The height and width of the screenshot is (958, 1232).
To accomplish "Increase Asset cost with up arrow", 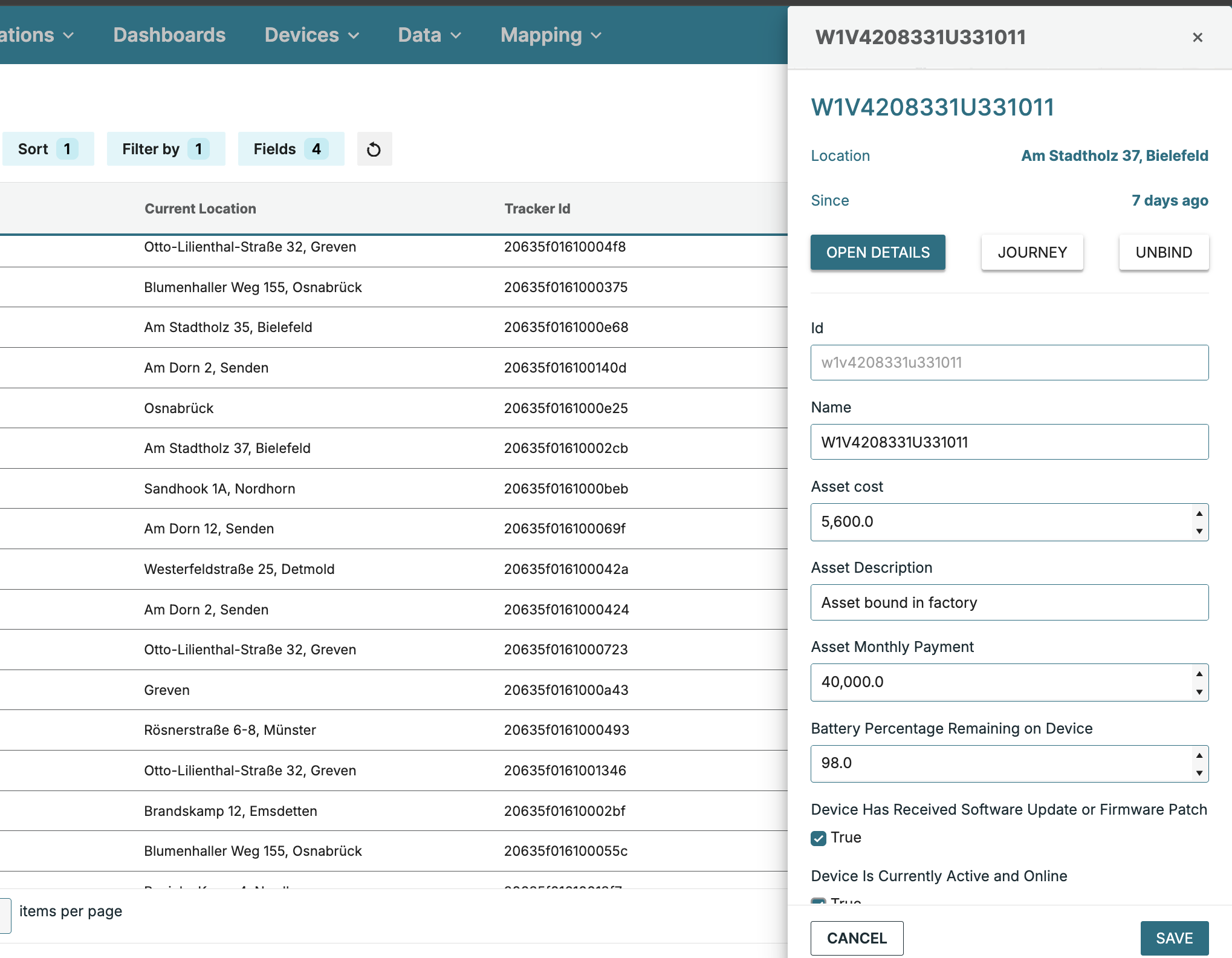I will pos(1199,513).
